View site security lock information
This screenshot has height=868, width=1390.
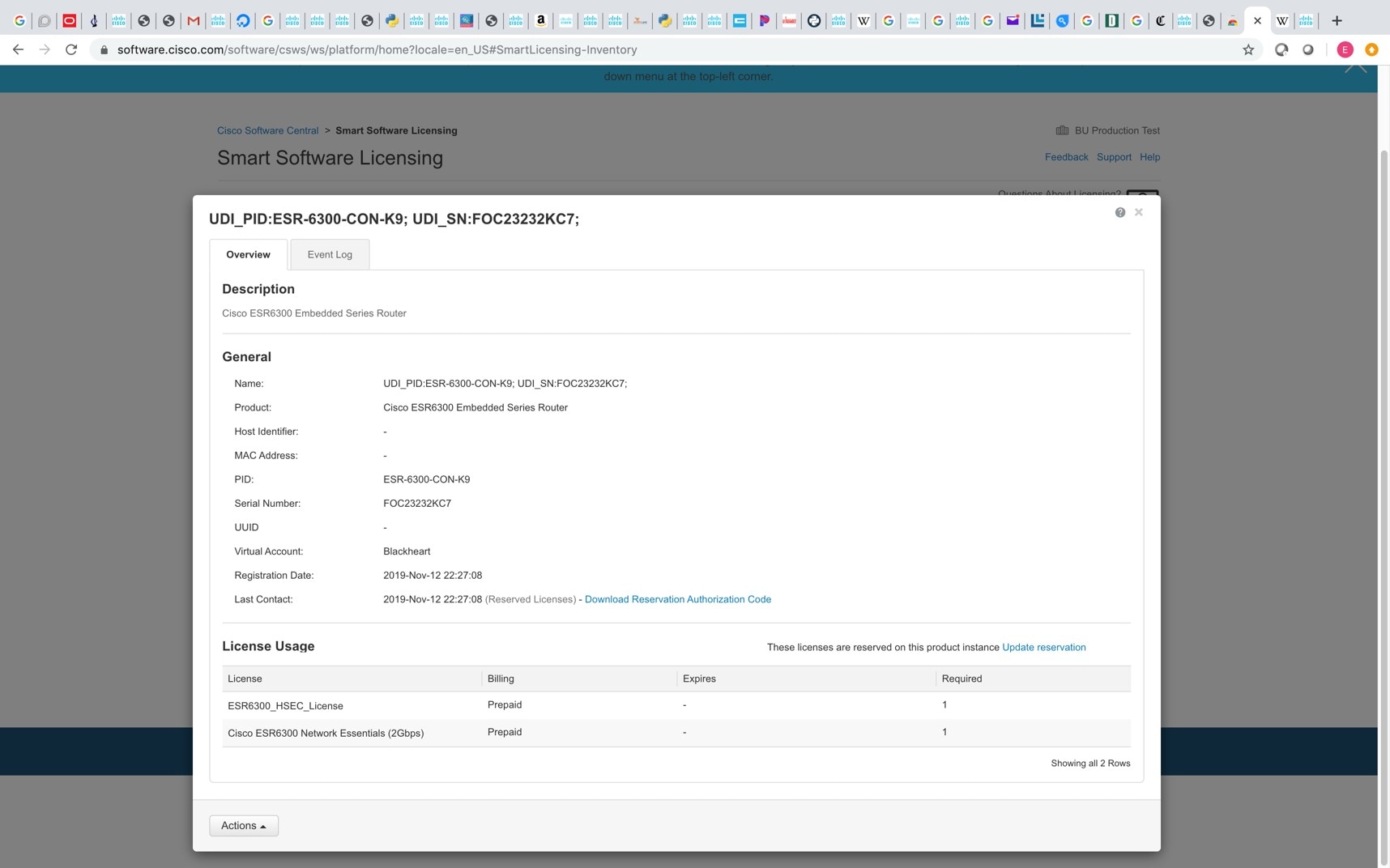[104, 49]
